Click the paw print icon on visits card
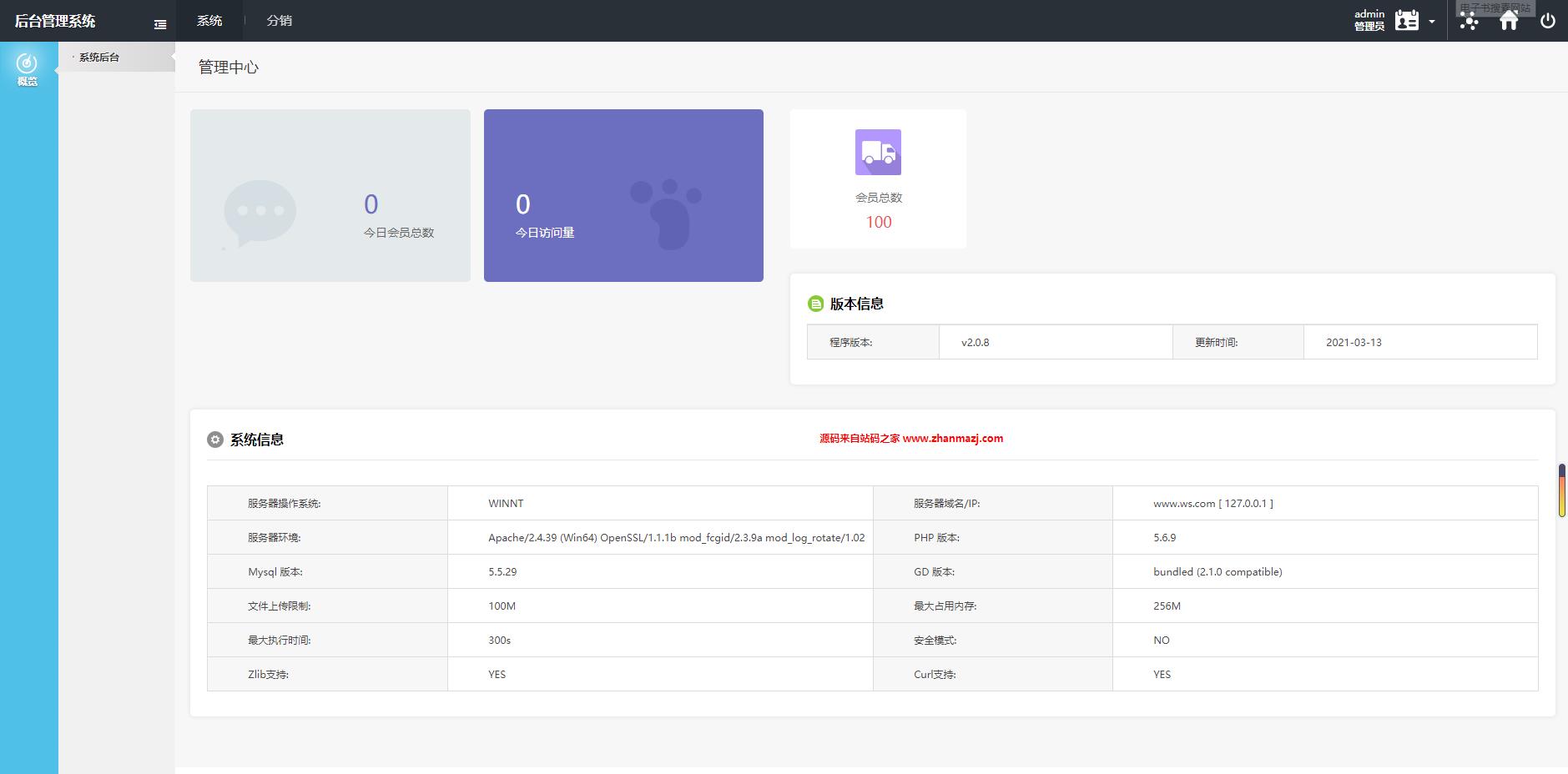Screen dimensions: 1568x774 pos(665,214)
